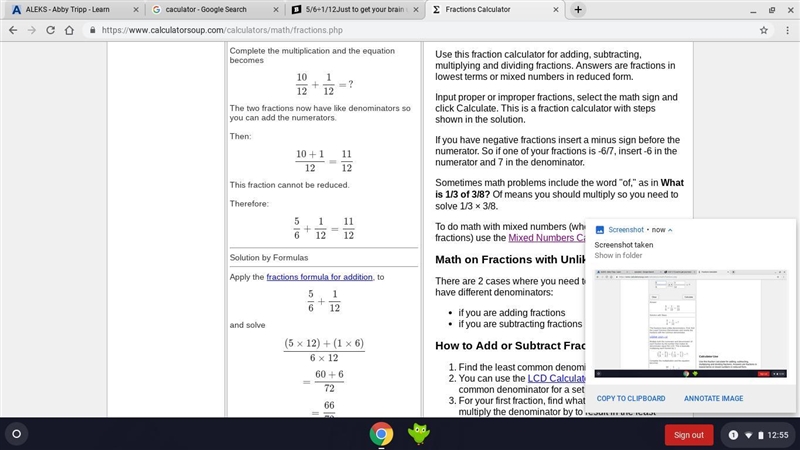Close the 5/6+1/12 brain tab
Viewport: 800px width, 450px height.
(416, 10)
